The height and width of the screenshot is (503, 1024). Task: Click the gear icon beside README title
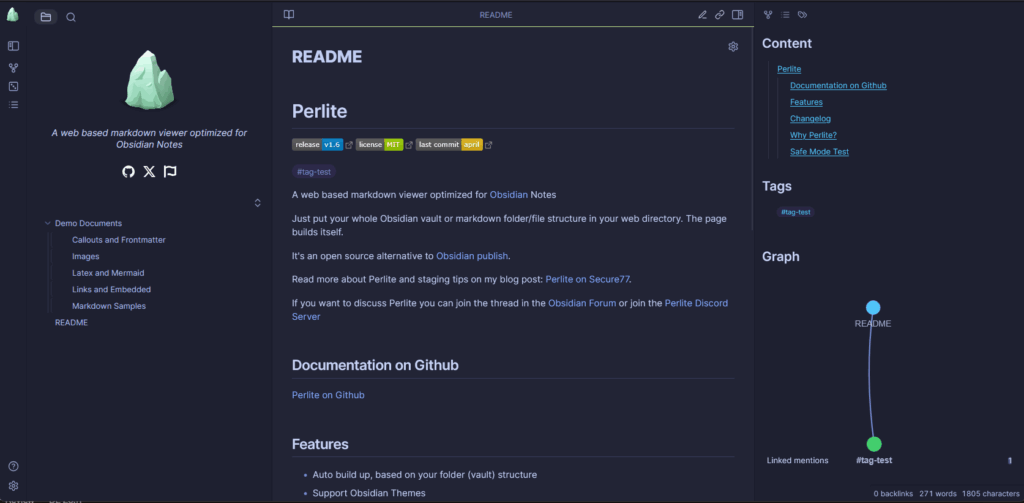pos(733,47)
